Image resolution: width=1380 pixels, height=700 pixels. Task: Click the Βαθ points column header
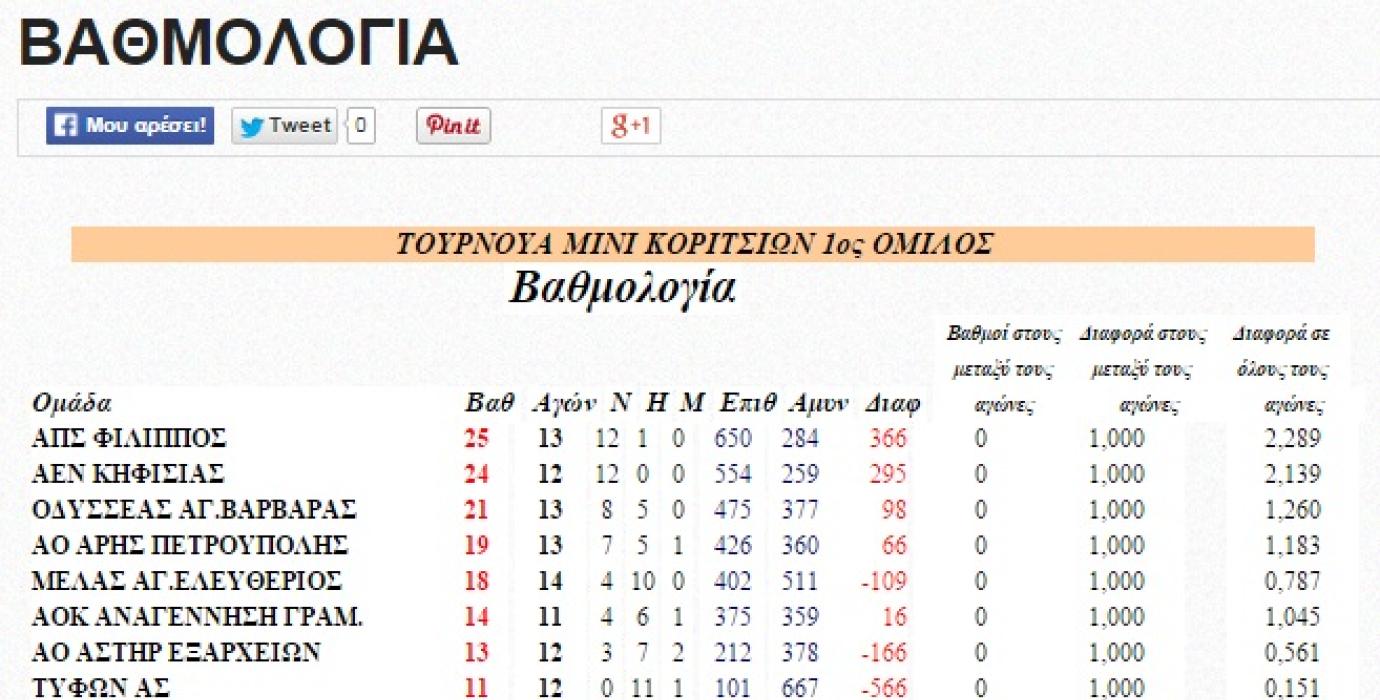489,403
